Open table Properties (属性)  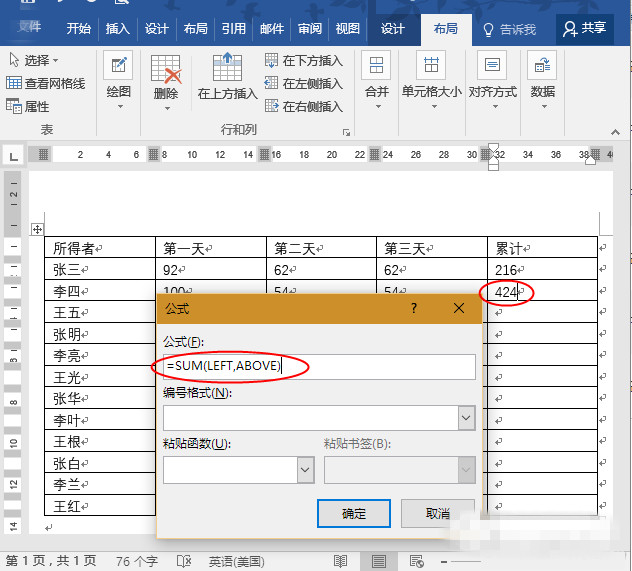click(x=28, y=107)
